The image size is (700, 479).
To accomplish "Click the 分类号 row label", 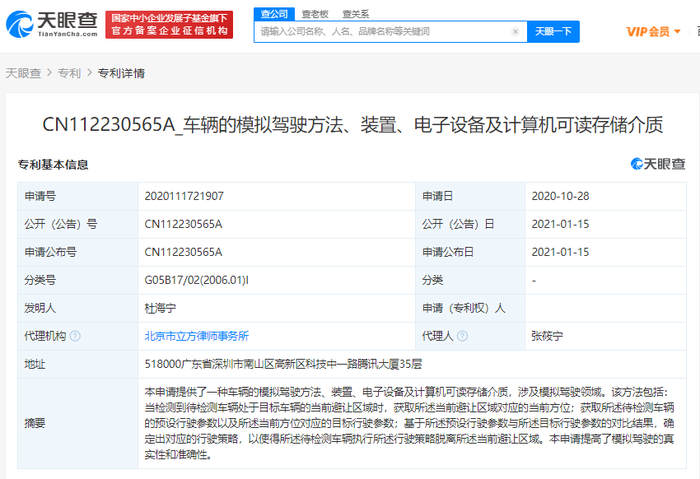I will click(x=40, y=280).
